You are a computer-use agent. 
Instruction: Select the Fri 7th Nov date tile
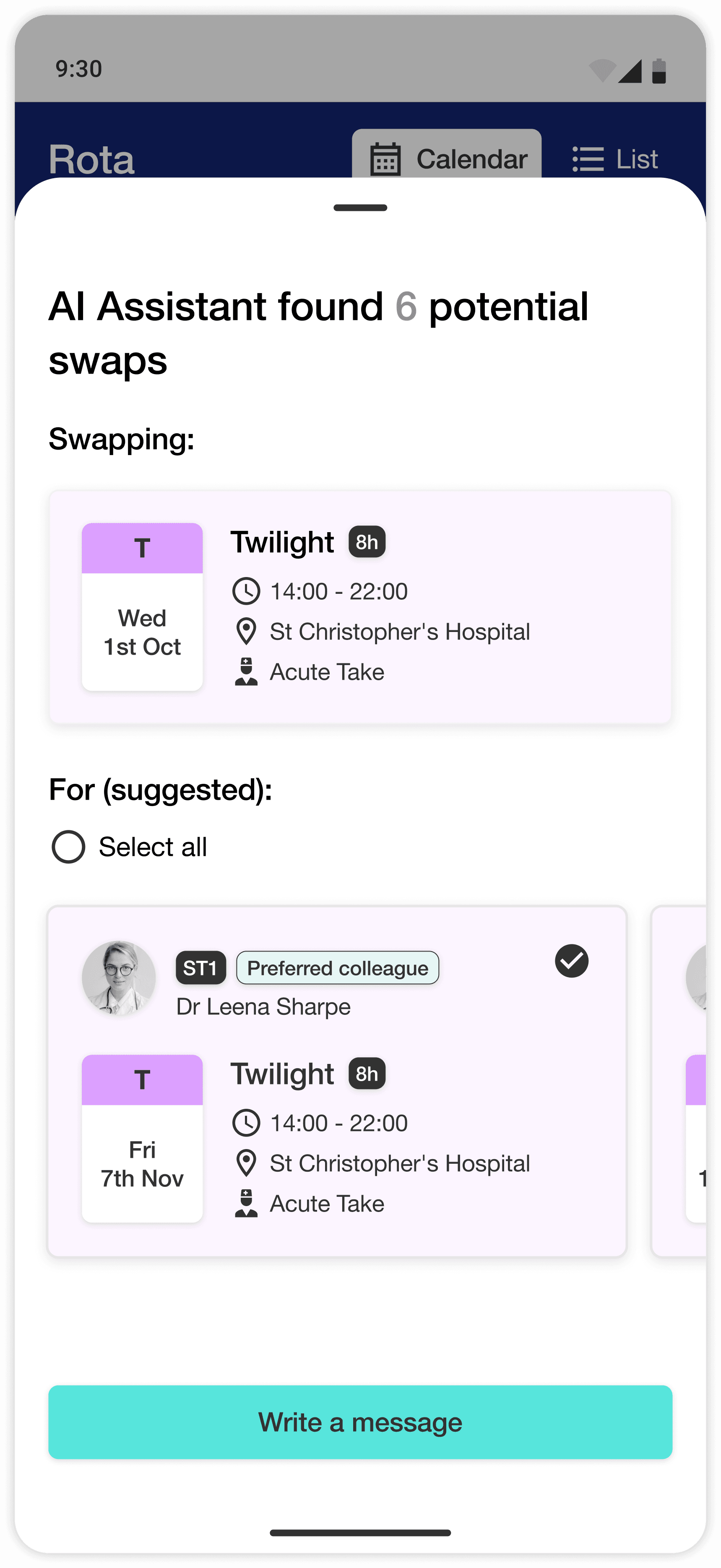point(143,1139)
